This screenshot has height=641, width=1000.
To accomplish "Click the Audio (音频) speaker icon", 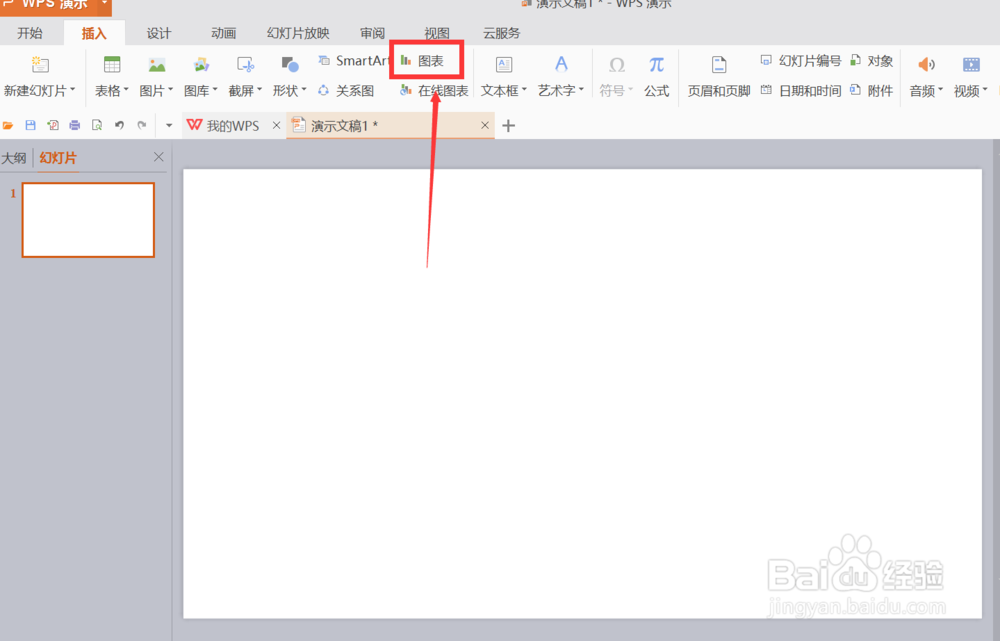I will pos(926,64).
